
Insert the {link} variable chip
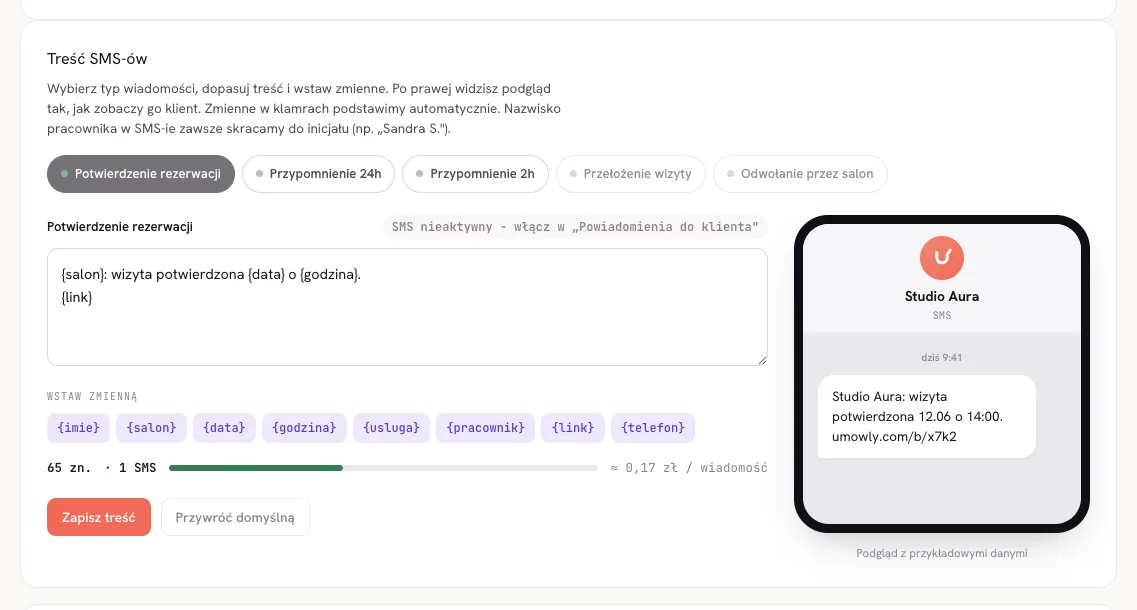point(573,428)
